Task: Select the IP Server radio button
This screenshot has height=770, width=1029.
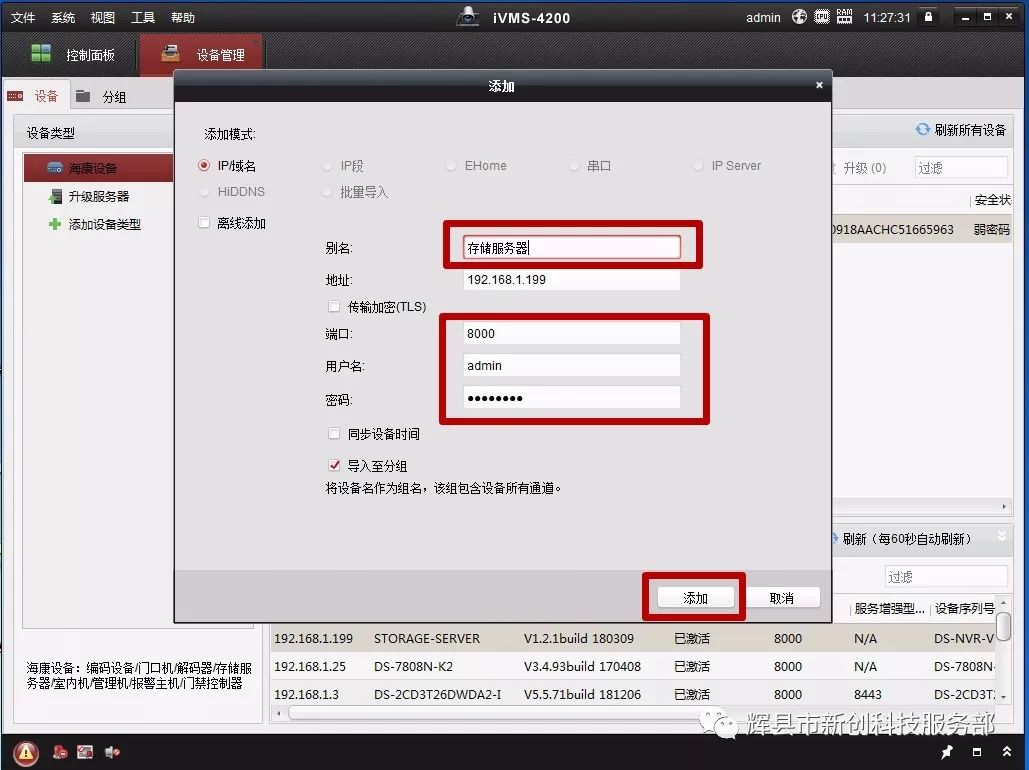Action: [x=698, y=165]
